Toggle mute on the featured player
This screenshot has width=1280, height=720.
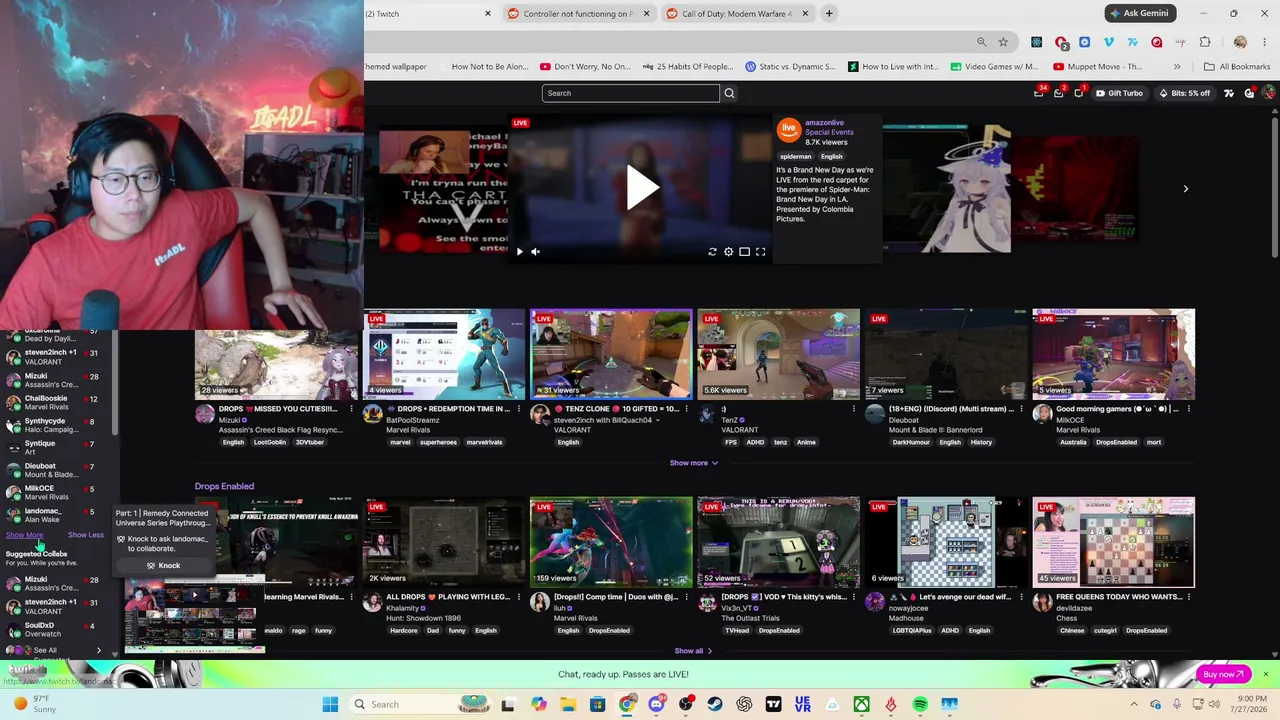536,252
